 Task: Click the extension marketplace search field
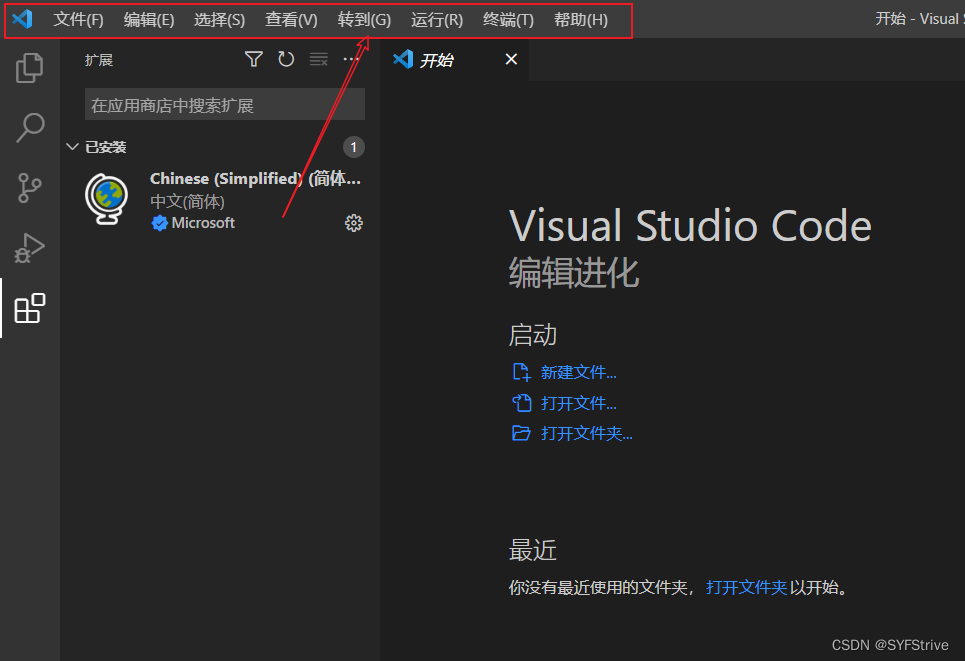click(x=225, y=104)
